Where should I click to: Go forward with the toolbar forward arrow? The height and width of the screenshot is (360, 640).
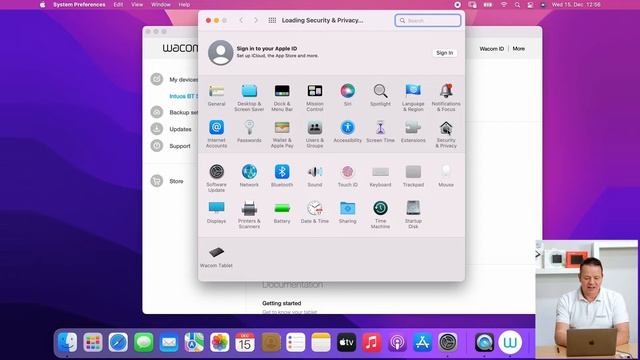click(256, 20)
